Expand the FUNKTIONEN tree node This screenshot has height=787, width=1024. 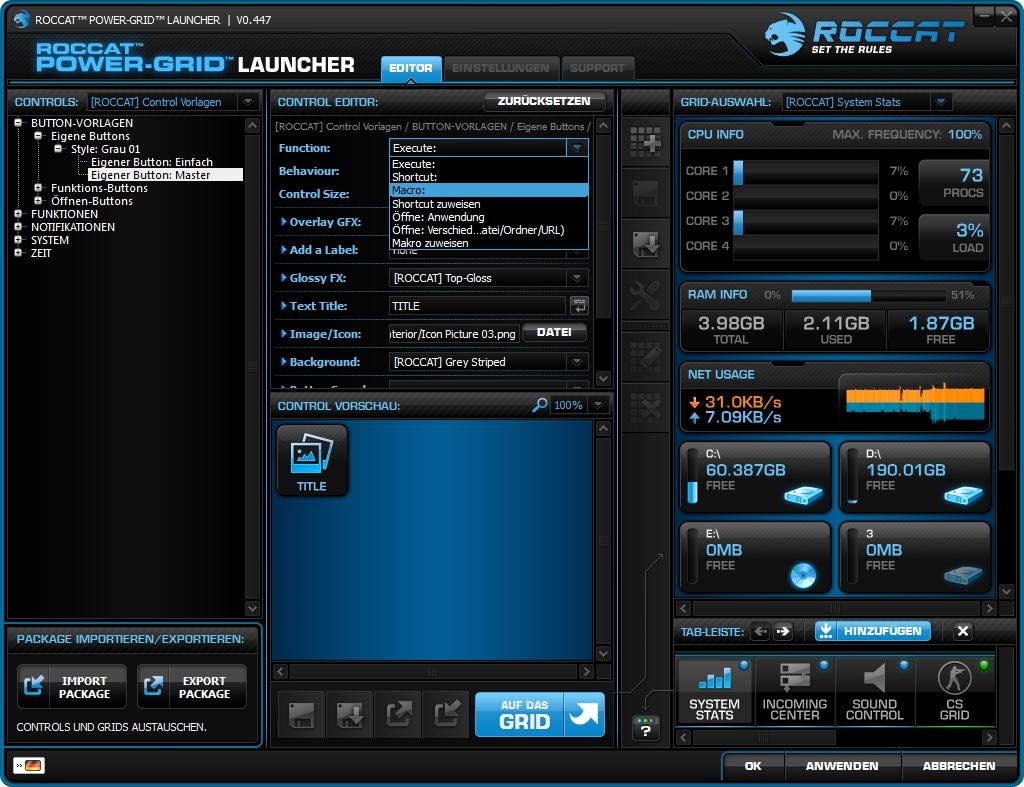[x=18, y=214]
